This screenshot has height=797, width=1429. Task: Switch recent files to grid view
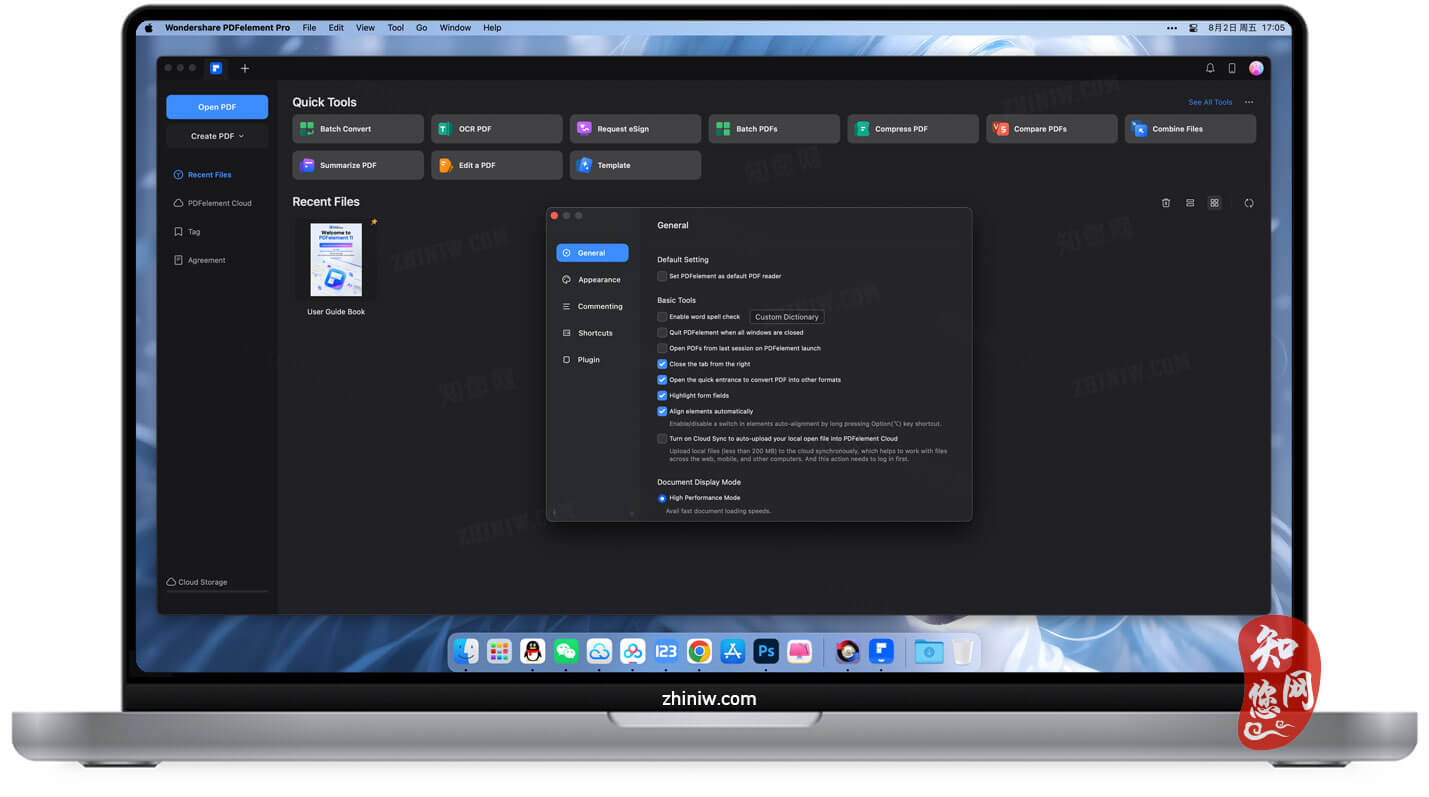pyautogui.click(x=1215, y=203)
